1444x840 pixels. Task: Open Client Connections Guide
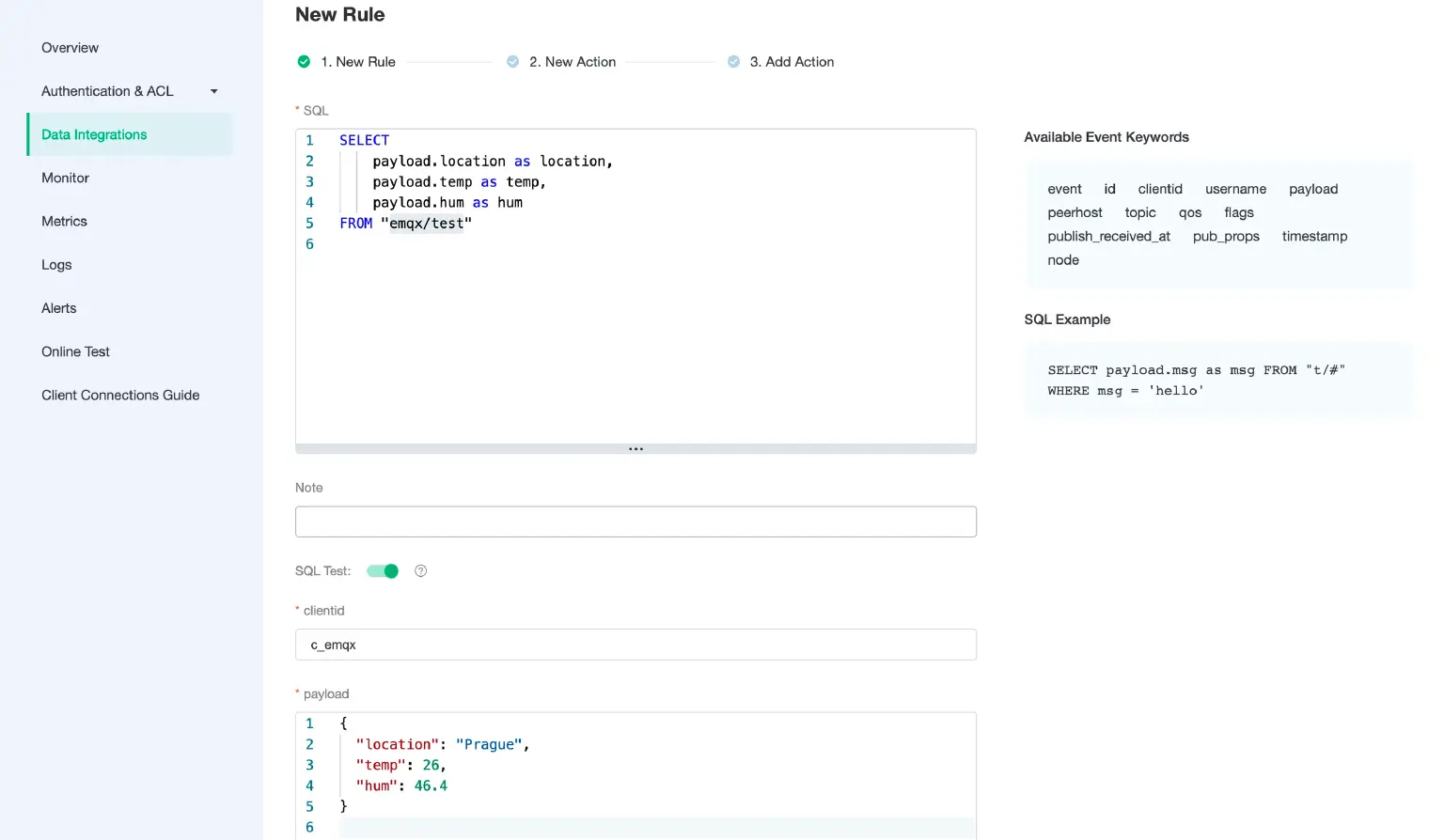pos(120,395)
